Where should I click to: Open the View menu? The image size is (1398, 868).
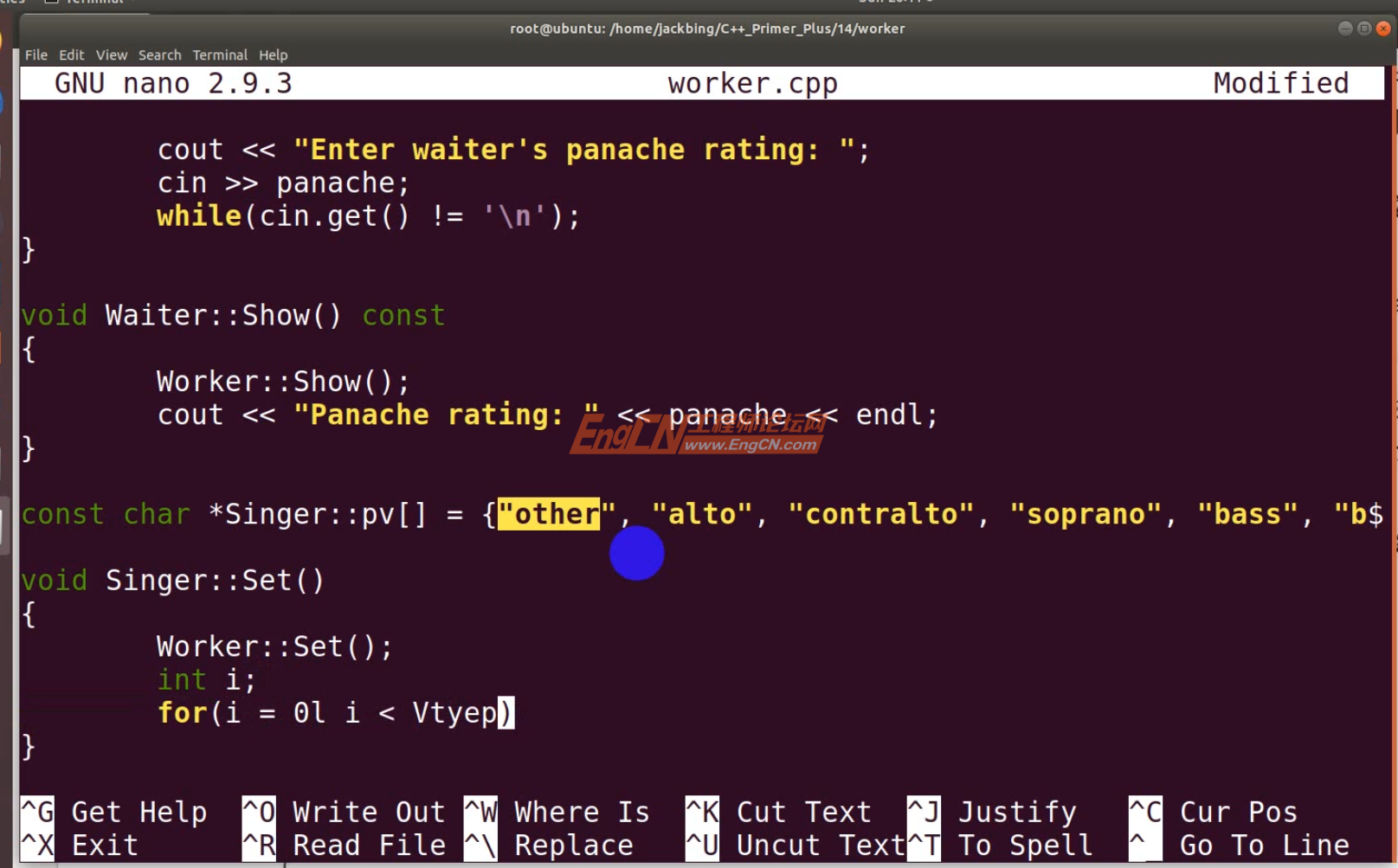[111, 55]
